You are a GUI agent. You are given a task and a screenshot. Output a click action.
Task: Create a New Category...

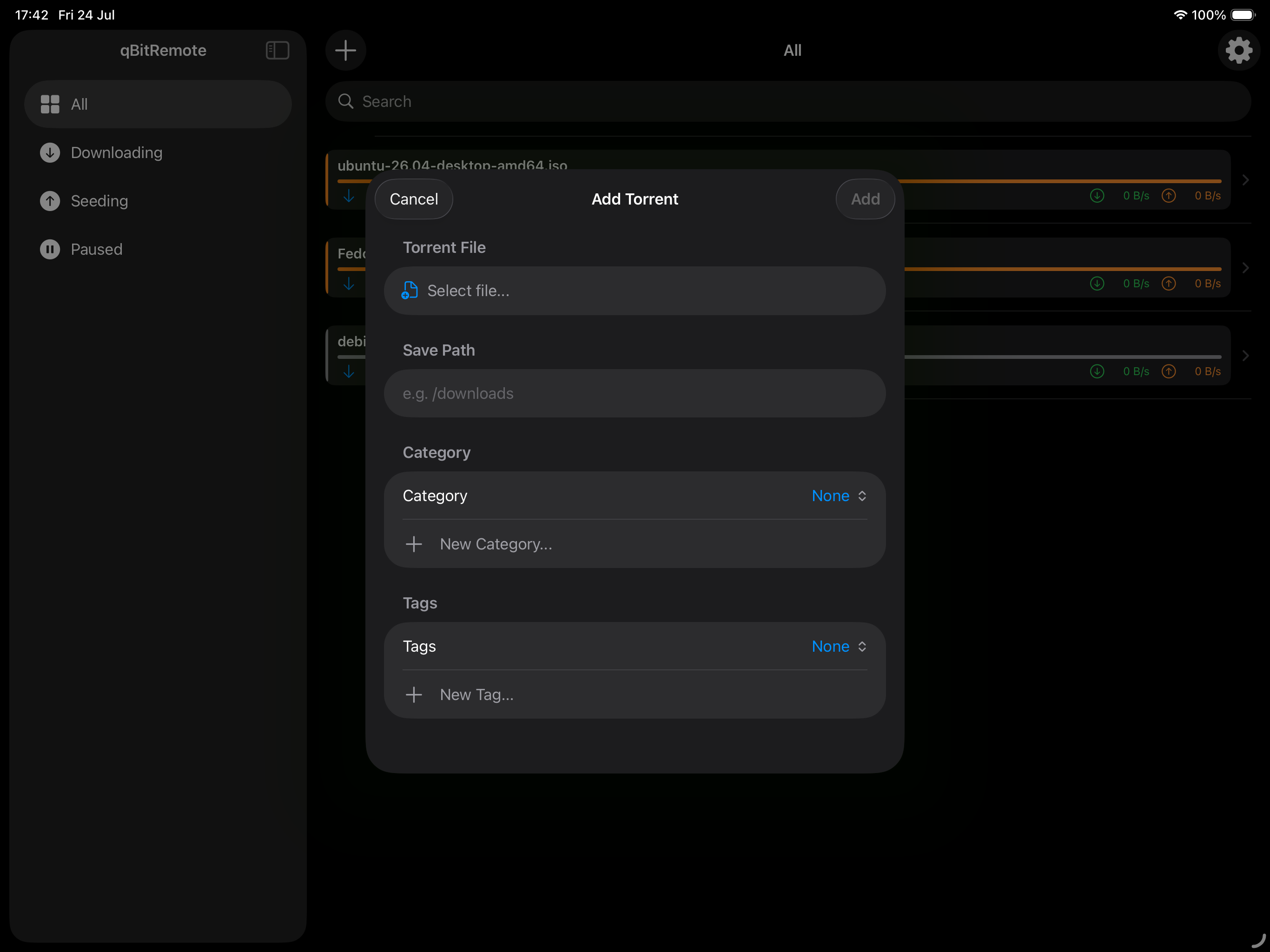click(635, 544)
